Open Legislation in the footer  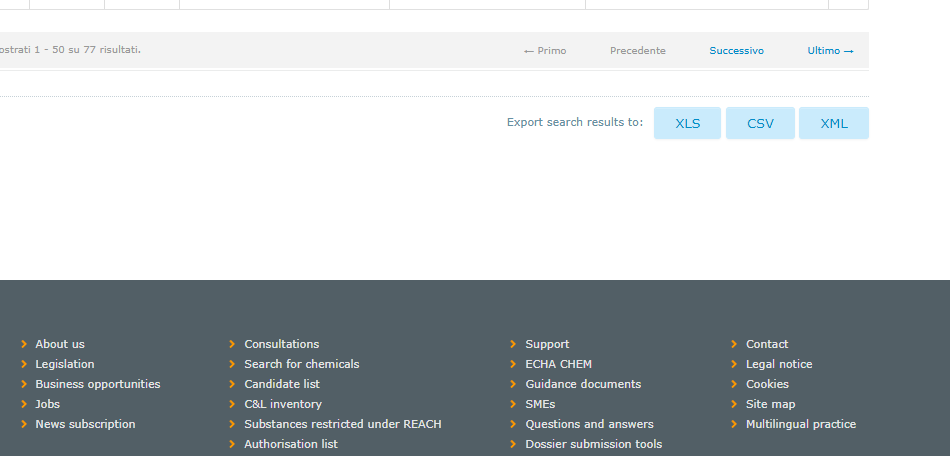pos(65,364)
